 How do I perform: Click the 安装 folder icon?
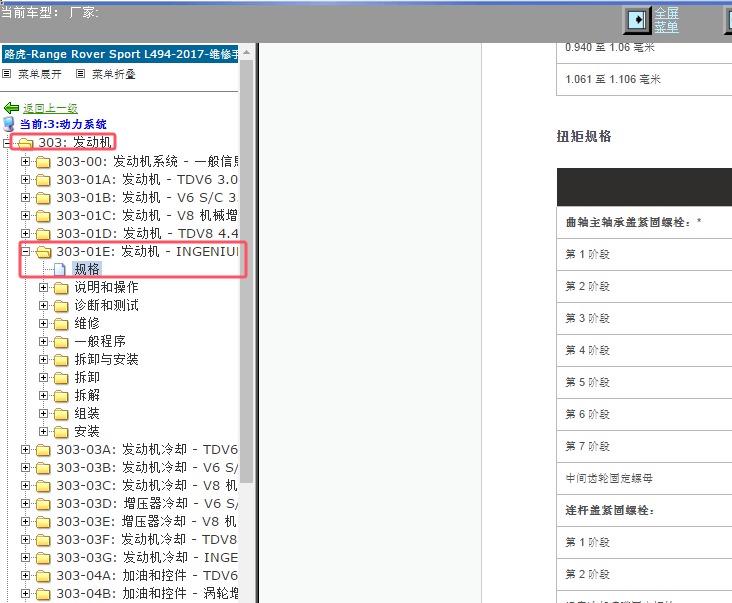pyautogui.click(x=61, y=432)
